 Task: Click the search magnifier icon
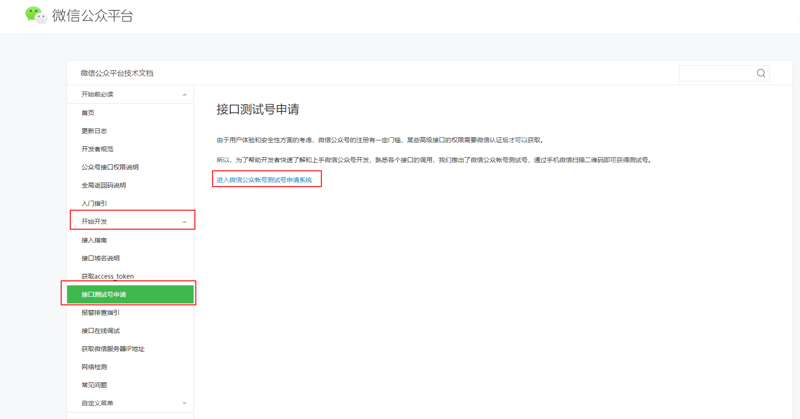coord(761,73)
